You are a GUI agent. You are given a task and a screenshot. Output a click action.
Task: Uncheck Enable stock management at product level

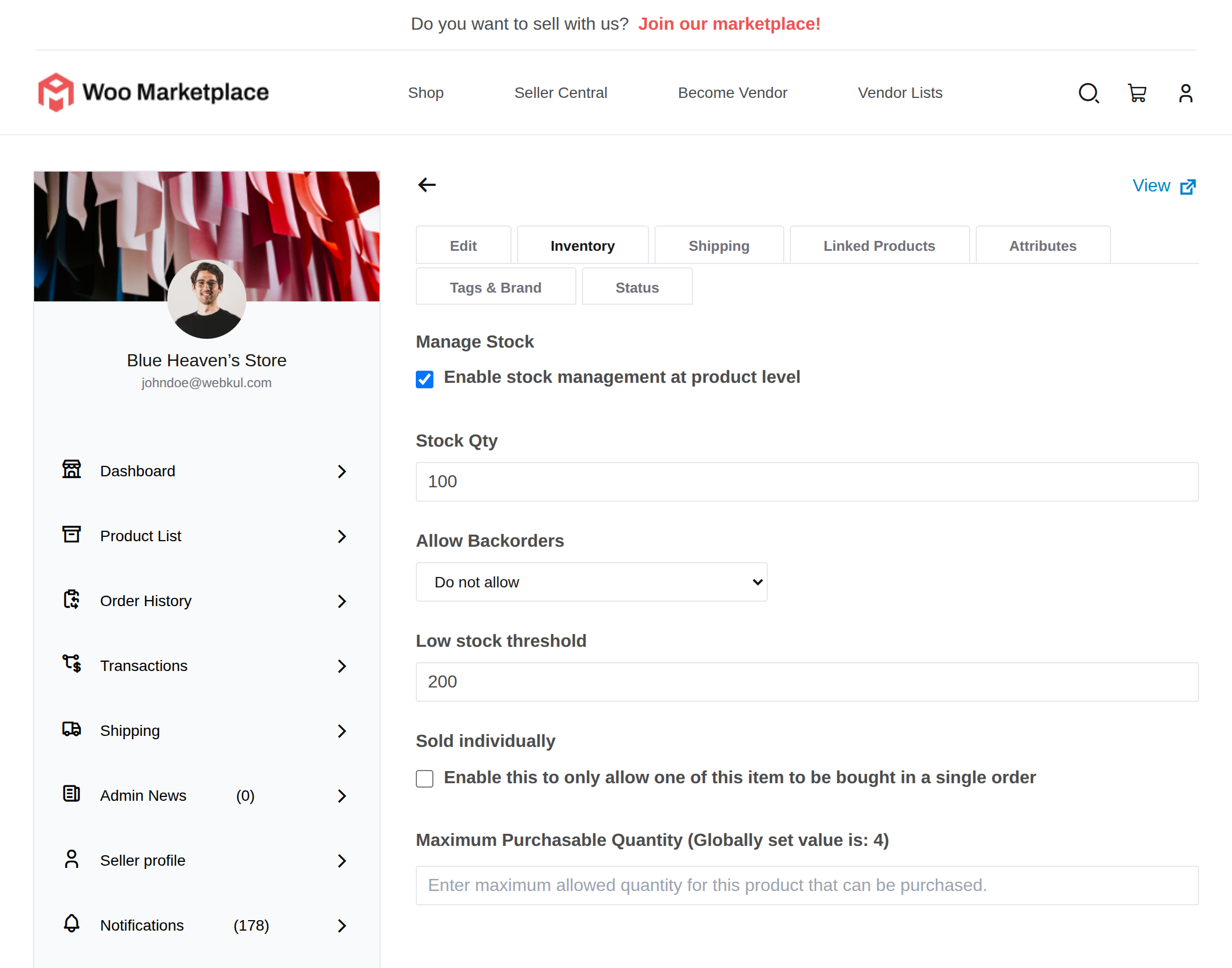425,378
